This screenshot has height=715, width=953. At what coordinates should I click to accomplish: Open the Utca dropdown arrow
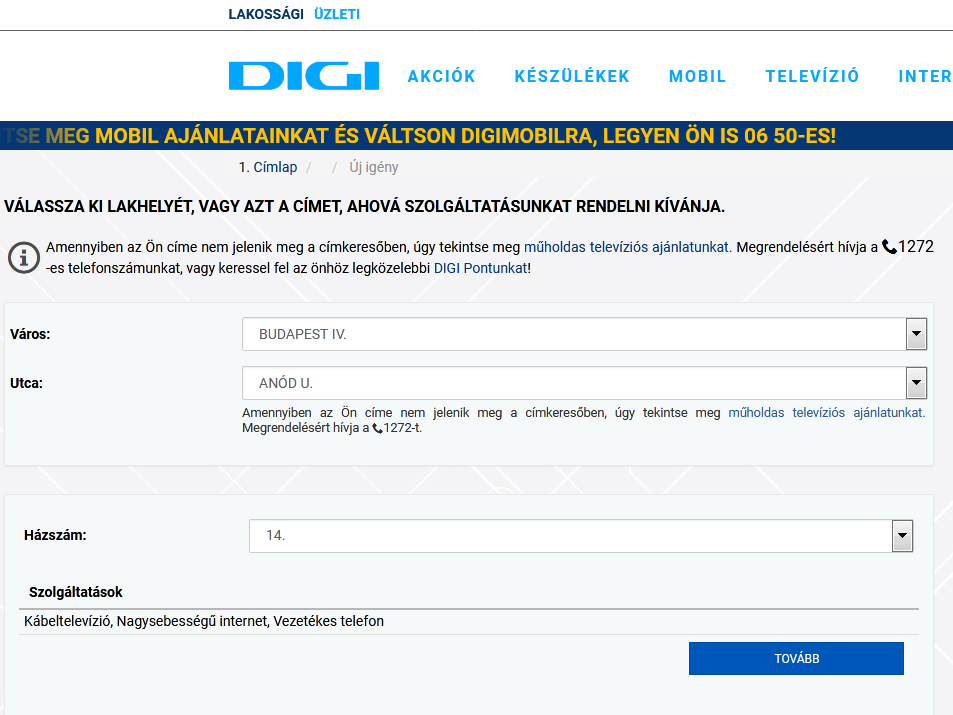click(916, 383)
